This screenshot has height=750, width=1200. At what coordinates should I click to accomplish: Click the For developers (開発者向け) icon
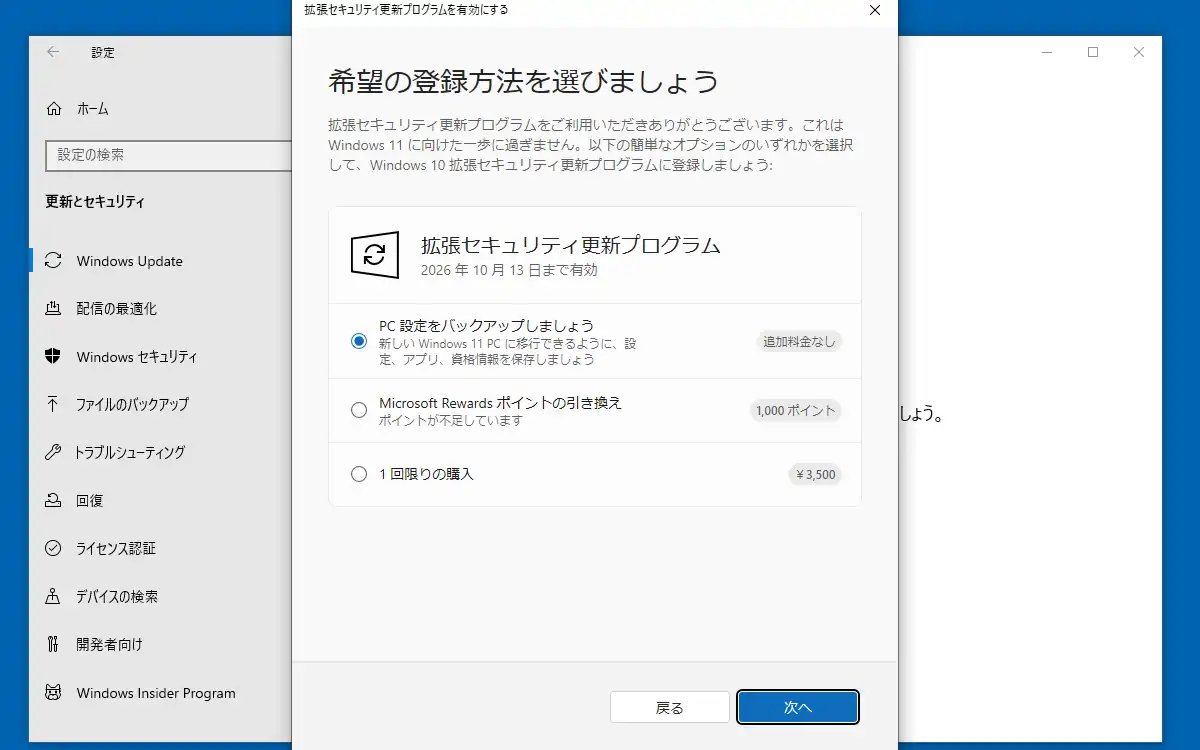(x=54, y=644)
